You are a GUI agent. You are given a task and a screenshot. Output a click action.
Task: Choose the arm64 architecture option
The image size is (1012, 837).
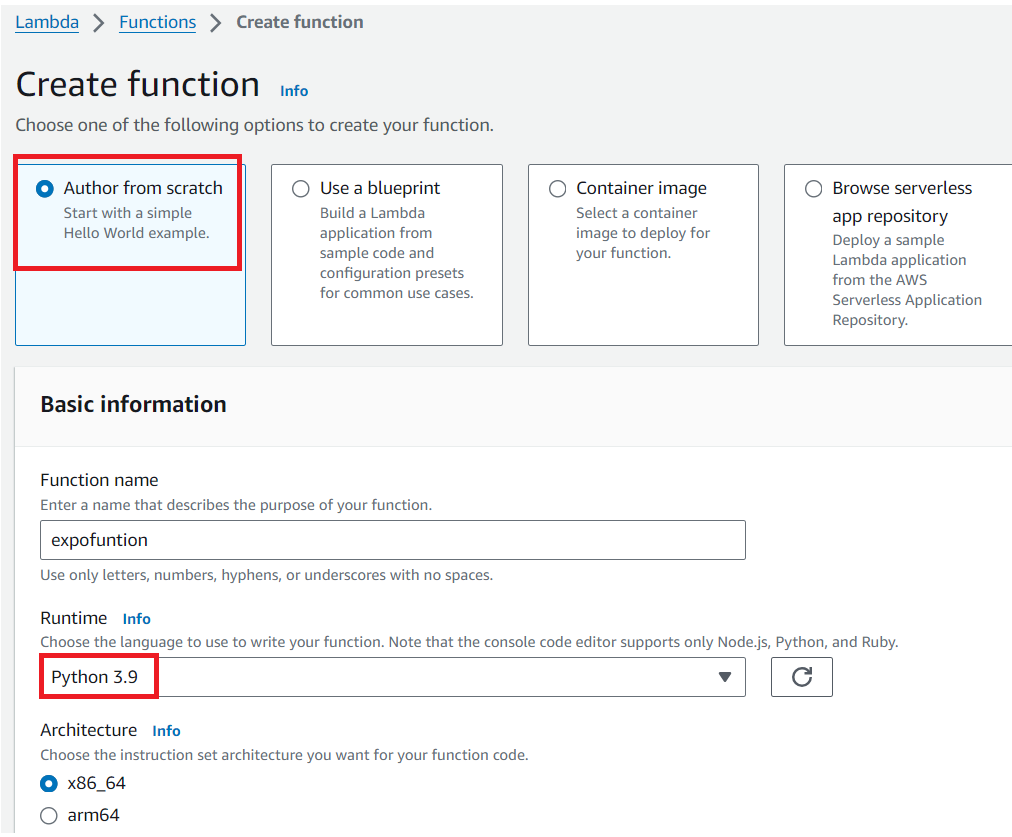click(48, 816)
